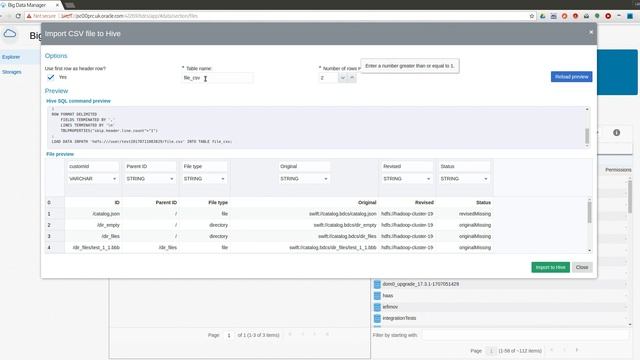Viewport: 640px width, 360px height.
Task: Open the STRING type dropdown for Original
Action: coord(304,179)
